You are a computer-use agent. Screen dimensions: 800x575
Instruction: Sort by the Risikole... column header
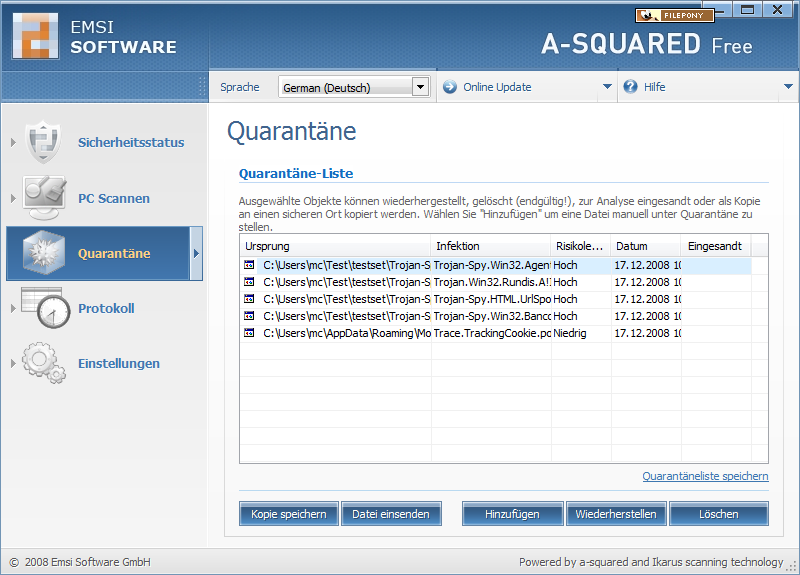581,246
